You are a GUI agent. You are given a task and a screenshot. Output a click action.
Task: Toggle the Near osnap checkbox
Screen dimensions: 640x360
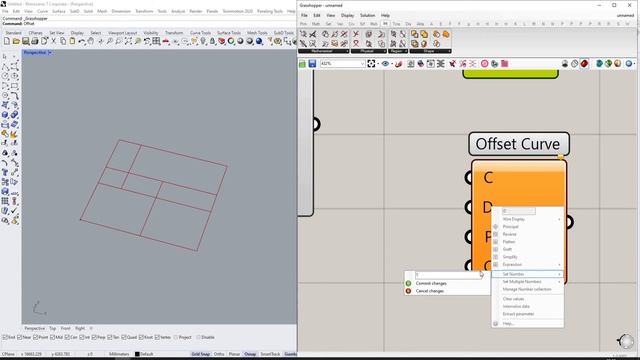tap(20, 338)
